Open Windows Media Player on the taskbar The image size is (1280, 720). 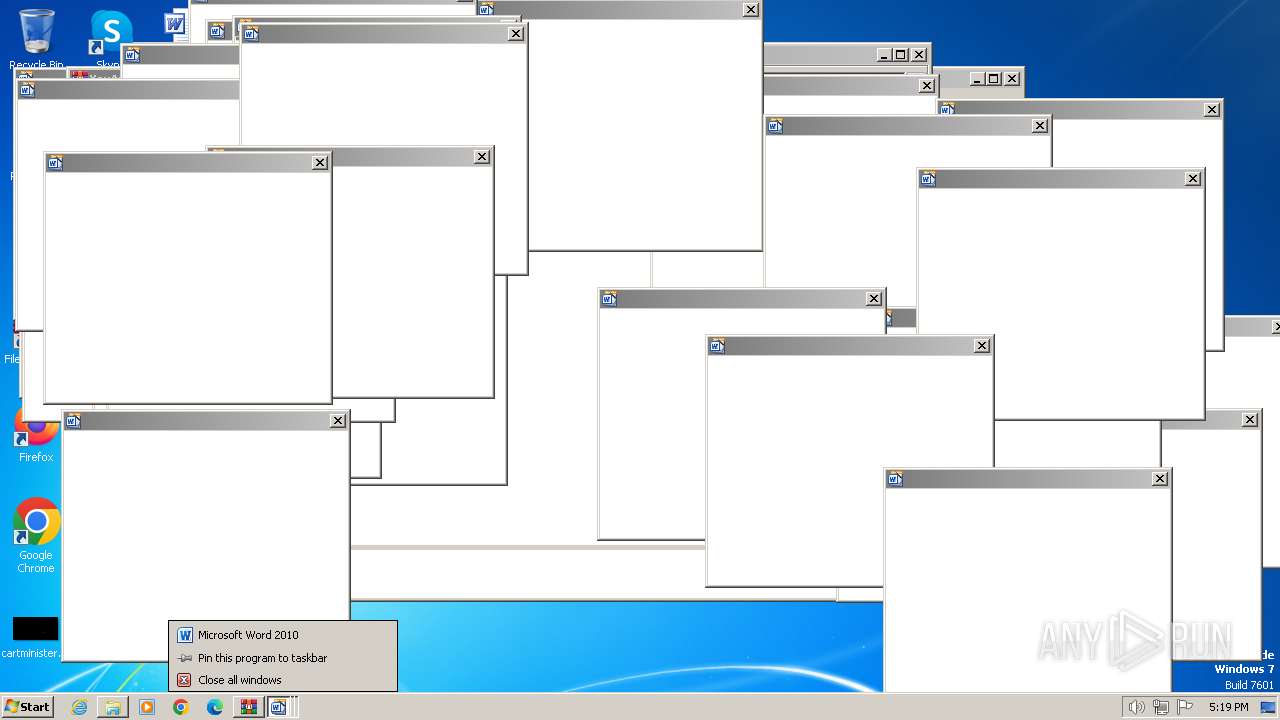(x=147, y=707)
